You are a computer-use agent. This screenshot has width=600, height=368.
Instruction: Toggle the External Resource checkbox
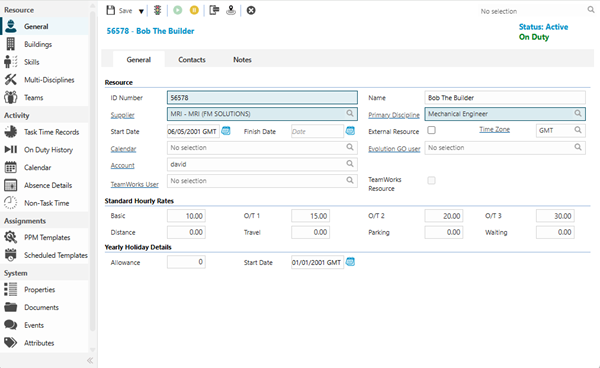(432, 130)
